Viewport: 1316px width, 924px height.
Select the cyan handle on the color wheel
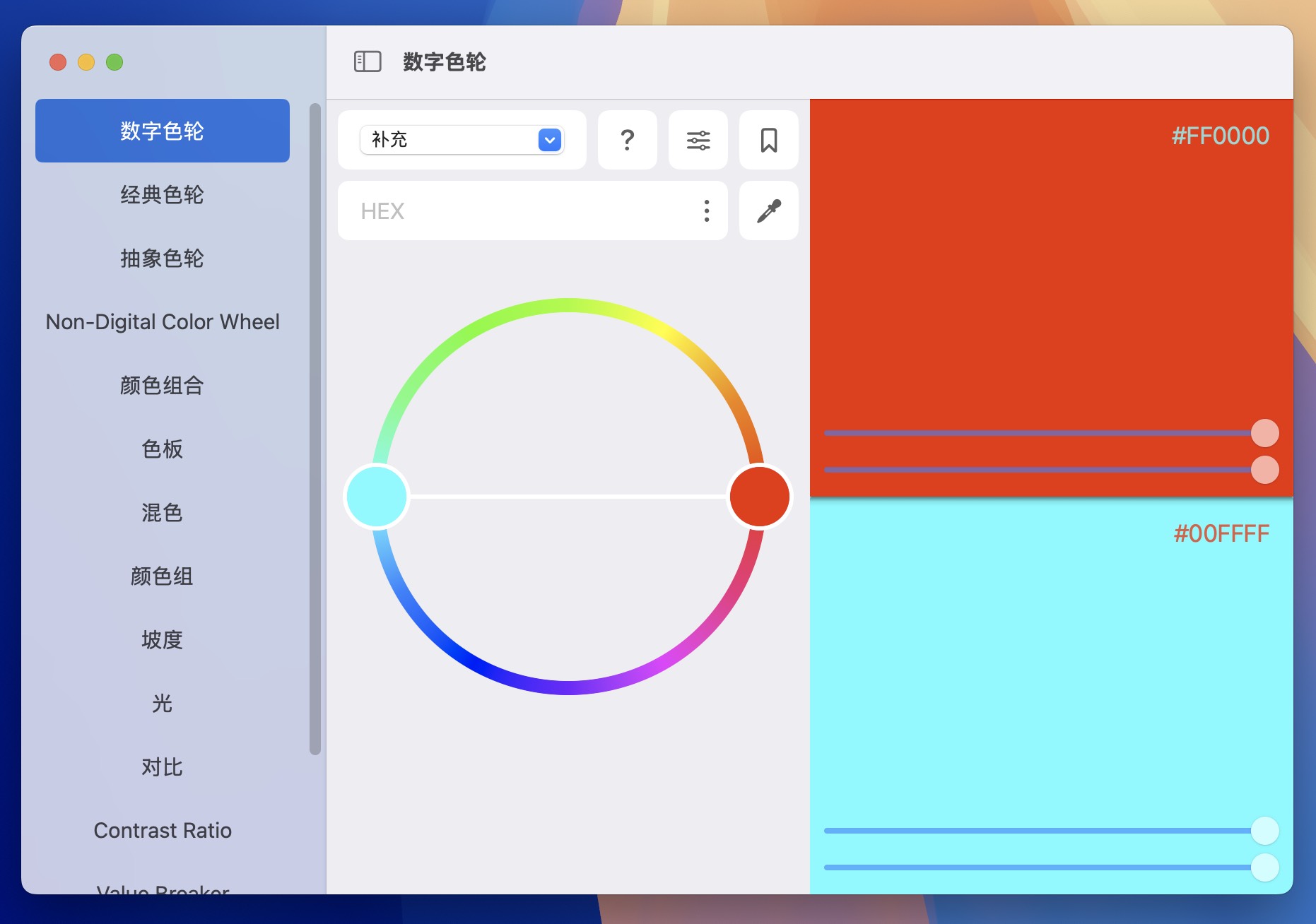click(377, 497)
